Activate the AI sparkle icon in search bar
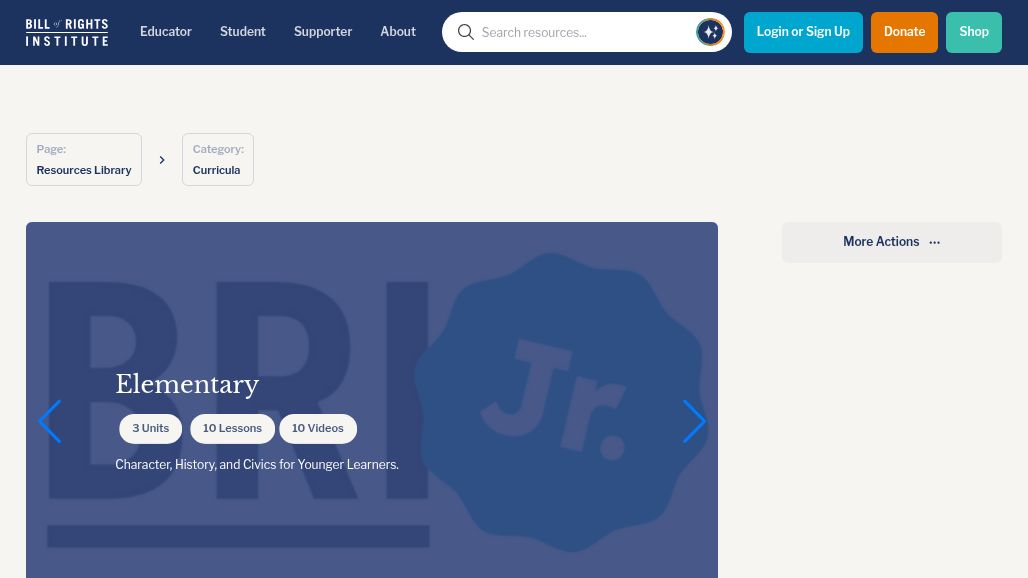The width and height of the screenshot is (1028, 578). [710, 31]
